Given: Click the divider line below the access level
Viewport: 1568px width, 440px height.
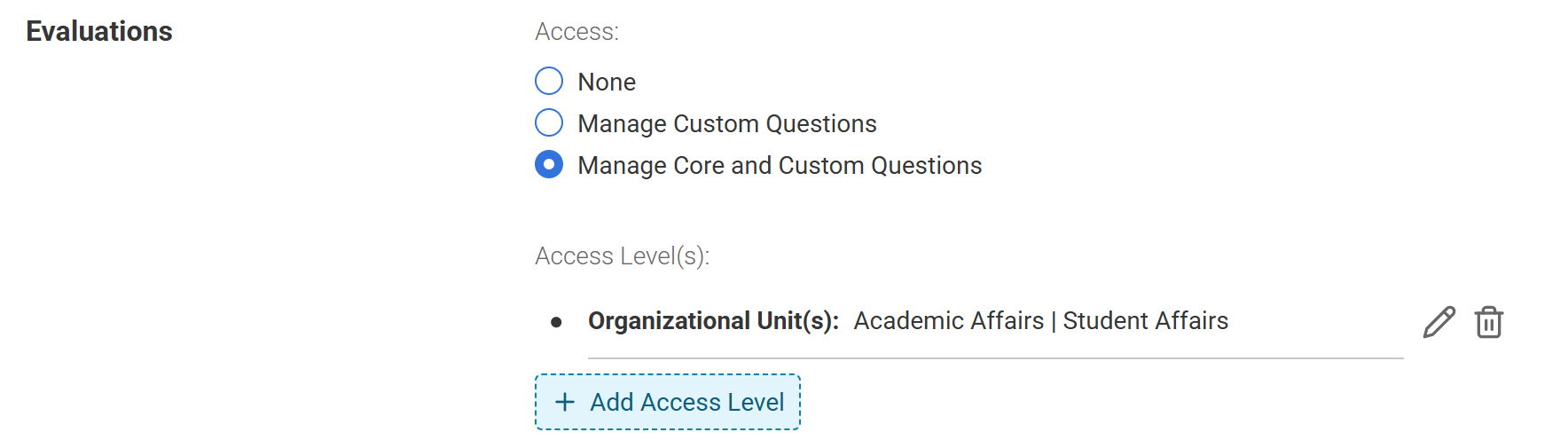Looking at the screenshot, I should point(995,358).
